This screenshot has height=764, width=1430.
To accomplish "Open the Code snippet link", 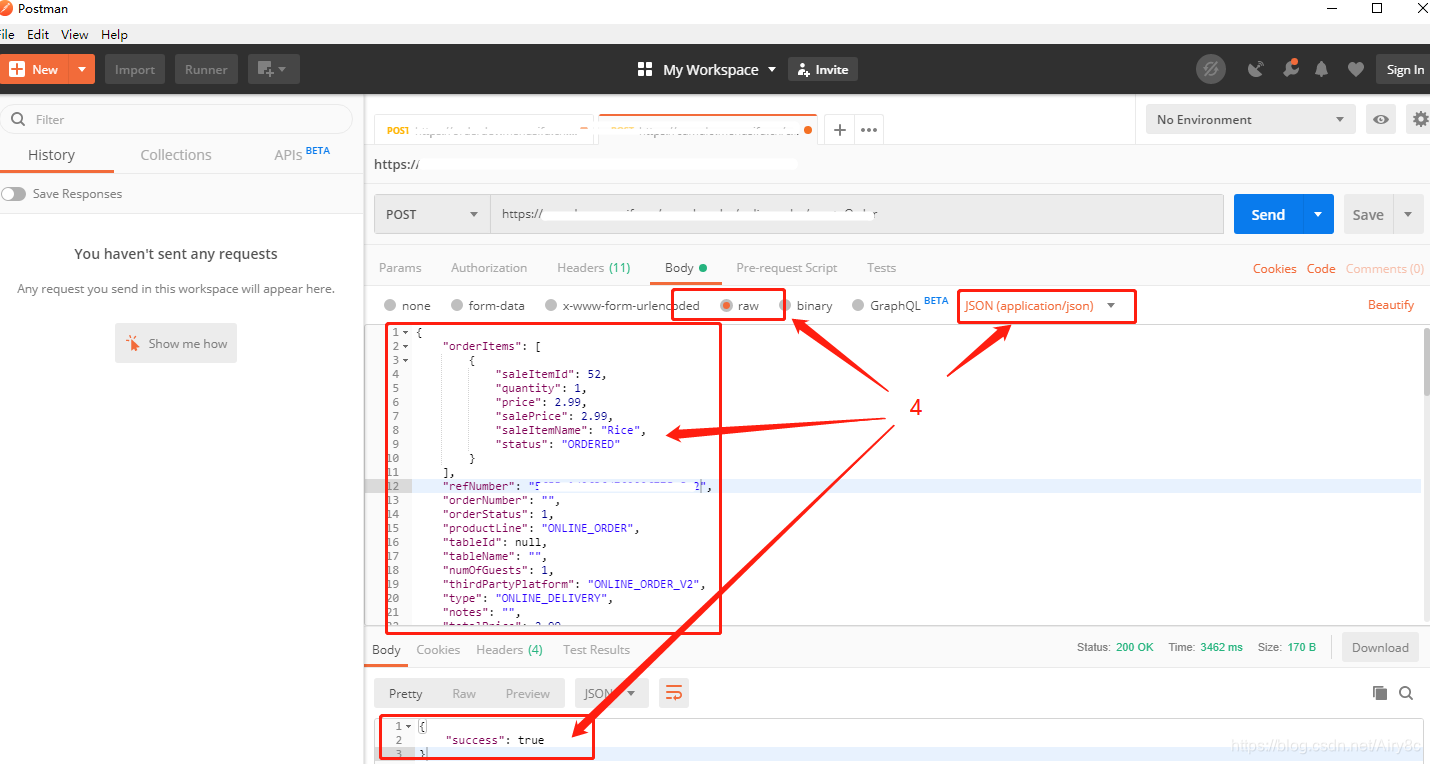I will pos(1321,269).
